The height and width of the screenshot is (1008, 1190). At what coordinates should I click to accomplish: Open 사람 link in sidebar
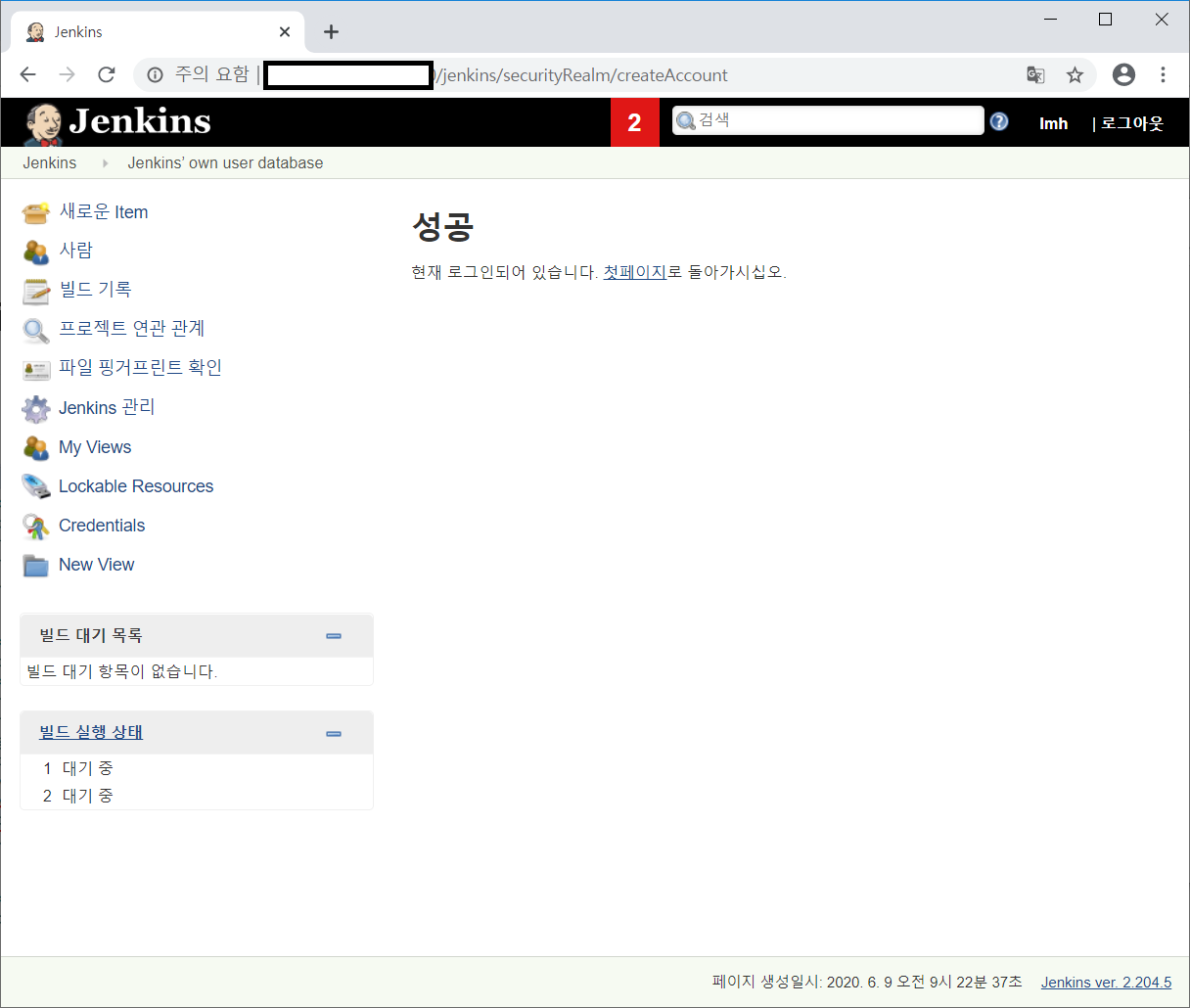click(75, 251)
